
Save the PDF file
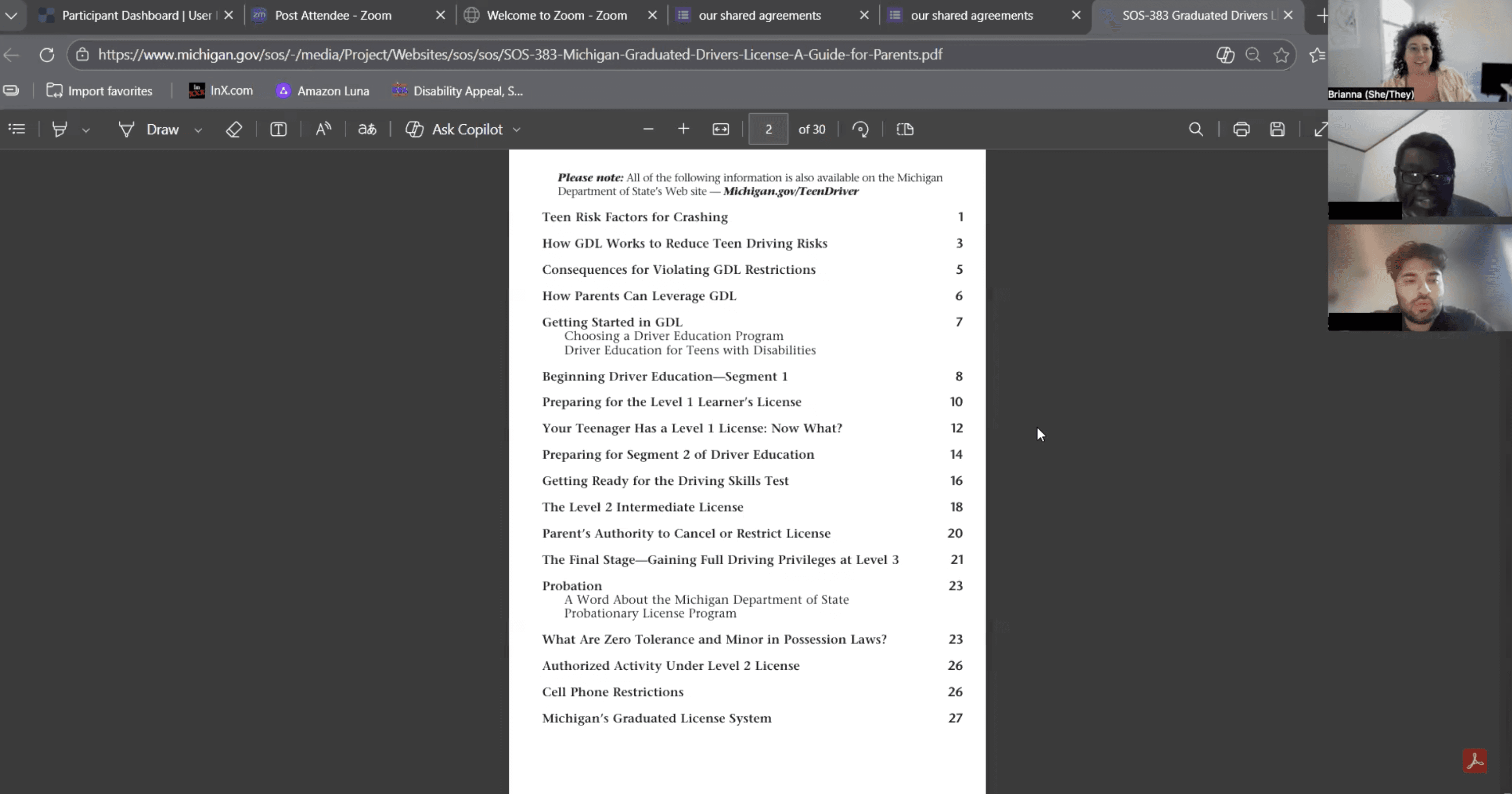[1277, 129]
